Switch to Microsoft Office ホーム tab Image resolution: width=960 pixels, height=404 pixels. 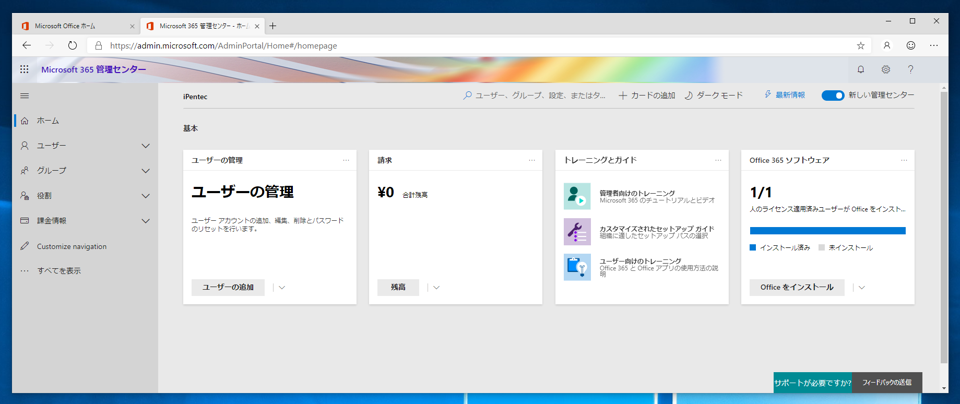(76, 26)
